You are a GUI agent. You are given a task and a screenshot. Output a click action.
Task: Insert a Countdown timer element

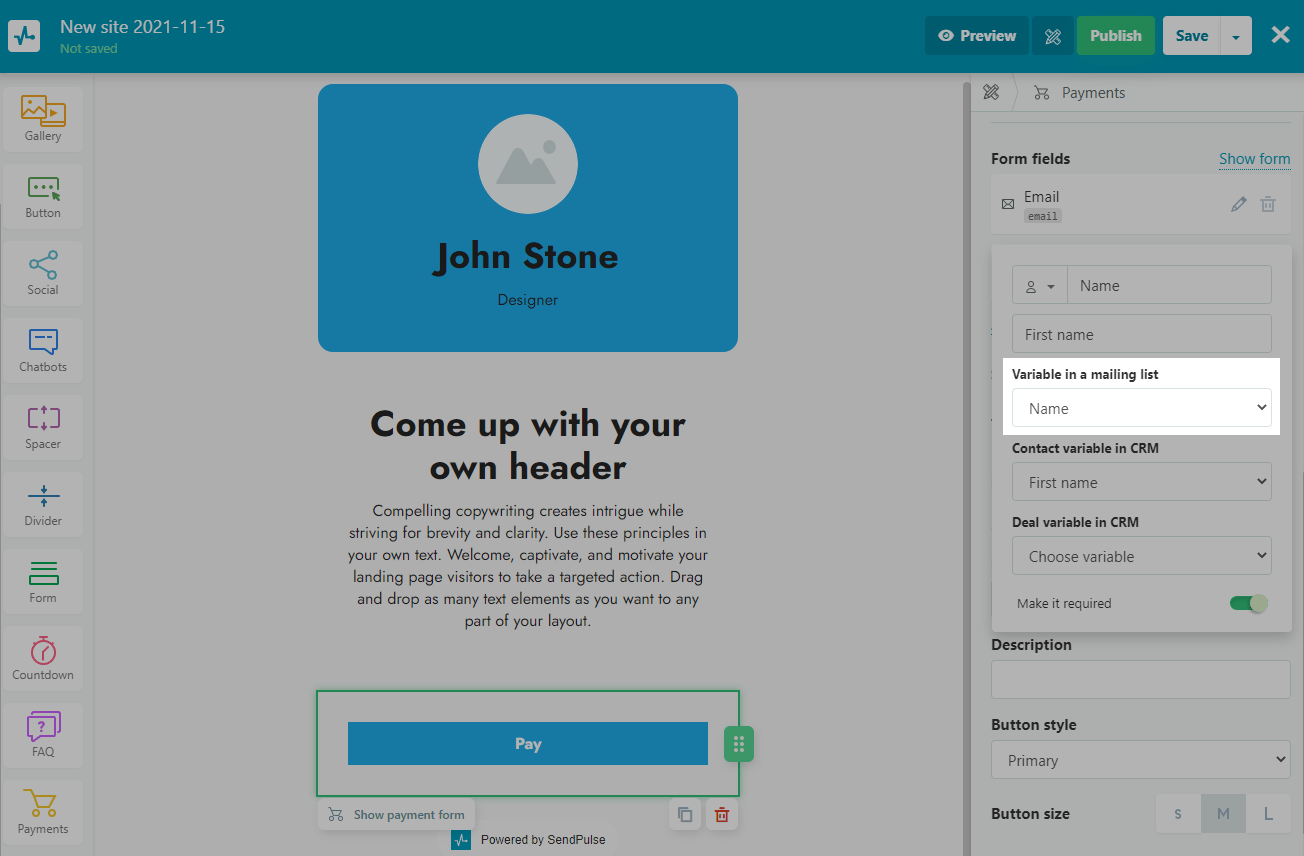pos(43,656)
